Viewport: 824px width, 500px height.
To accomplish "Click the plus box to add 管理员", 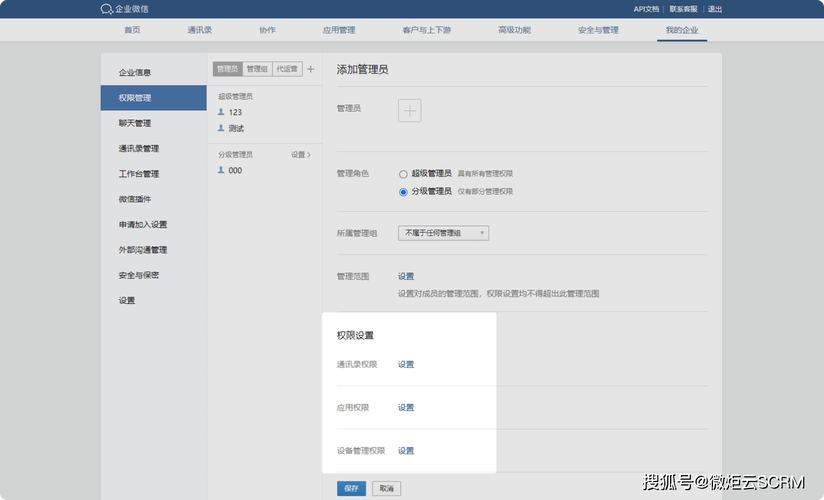I will 410,110.
